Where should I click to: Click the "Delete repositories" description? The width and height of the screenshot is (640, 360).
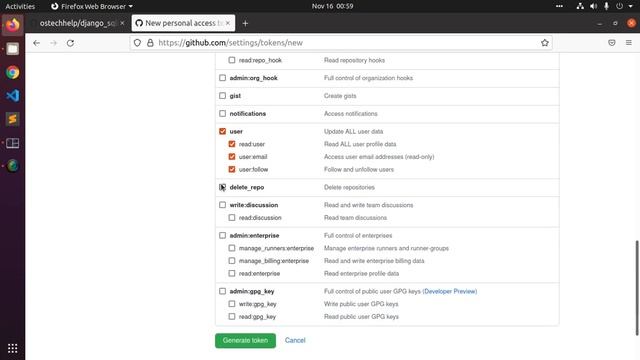click(349, 187)
